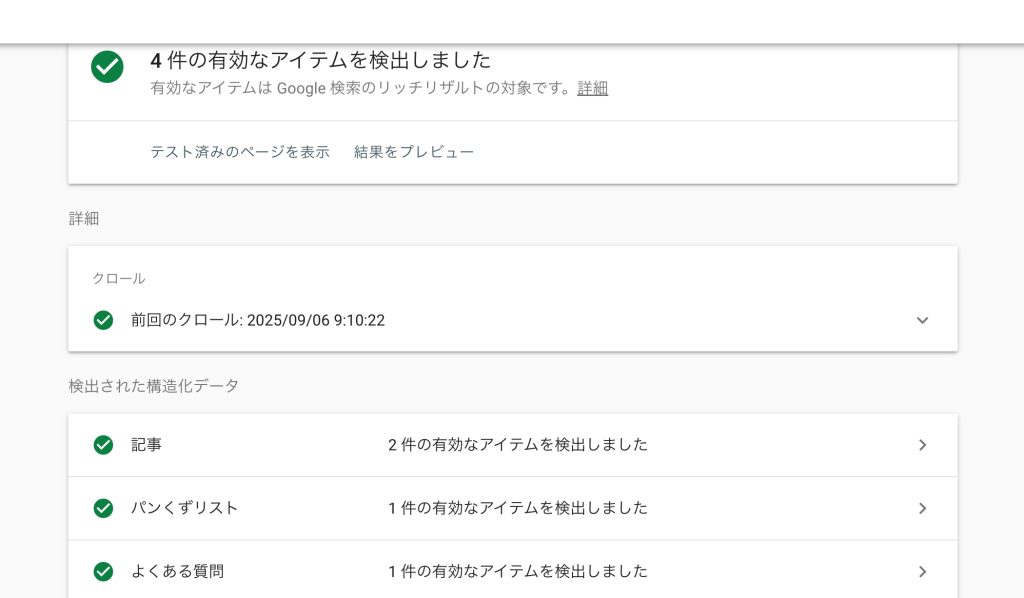Open the パンくずリスト row's right arrow
The image size is (1024, 598).
click(x=922, y=508)
